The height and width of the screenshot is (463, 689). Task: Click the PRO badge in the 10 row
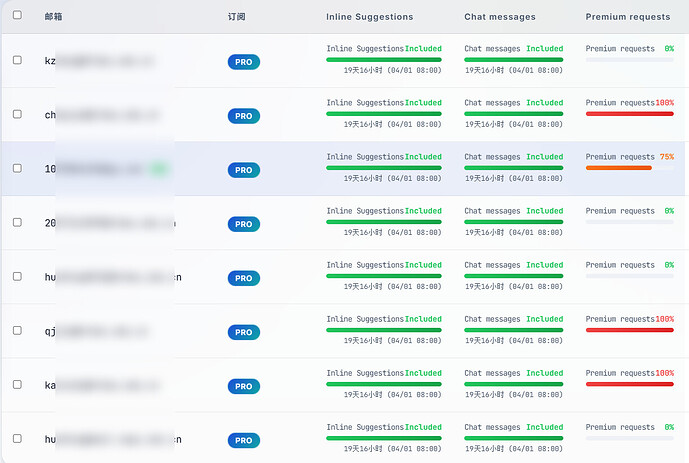[x=244, y=170]
